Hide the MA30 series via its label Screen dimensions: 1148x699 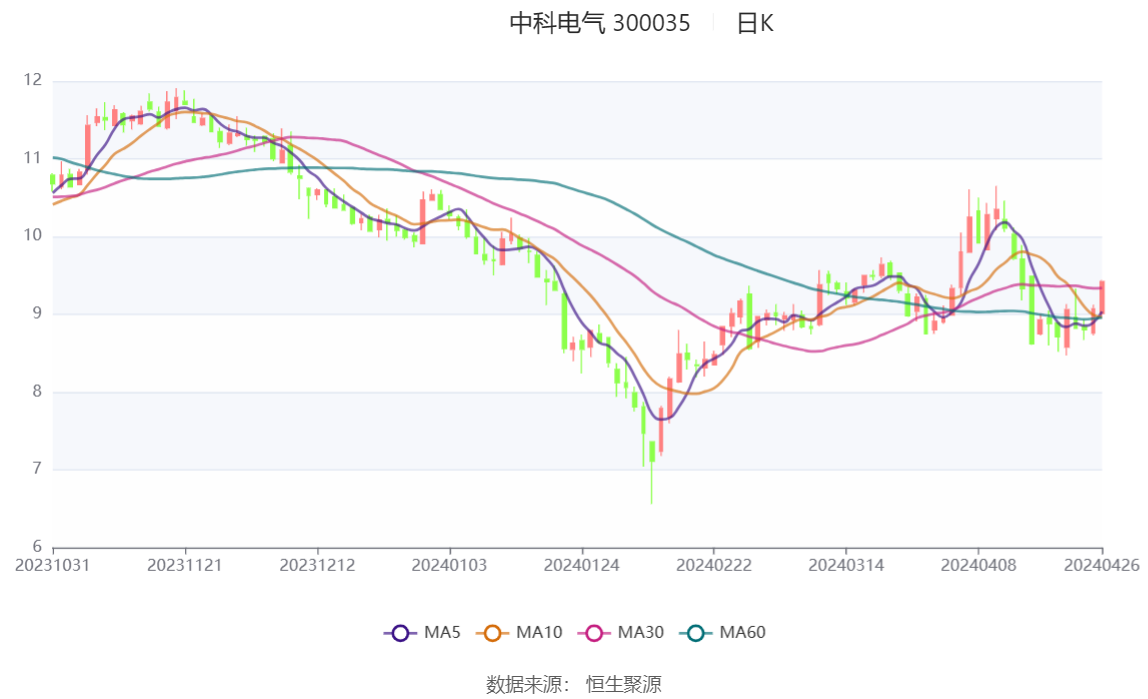(x=641, y=632)
